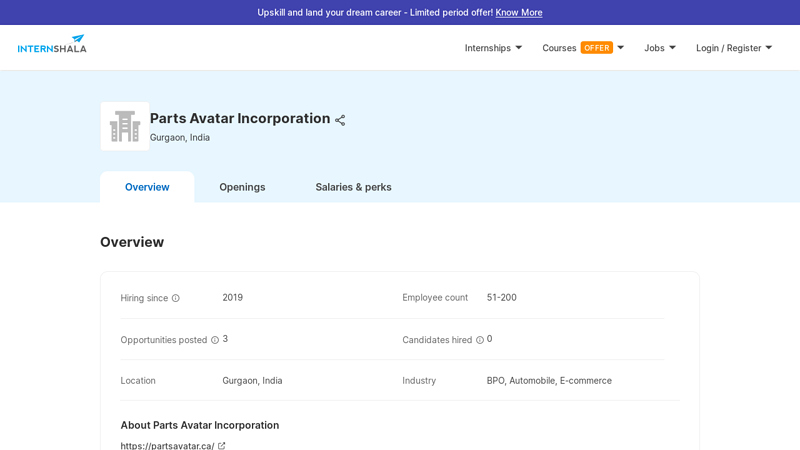Click the Parts Avatar Incorporation title

(x=240, y=118)
